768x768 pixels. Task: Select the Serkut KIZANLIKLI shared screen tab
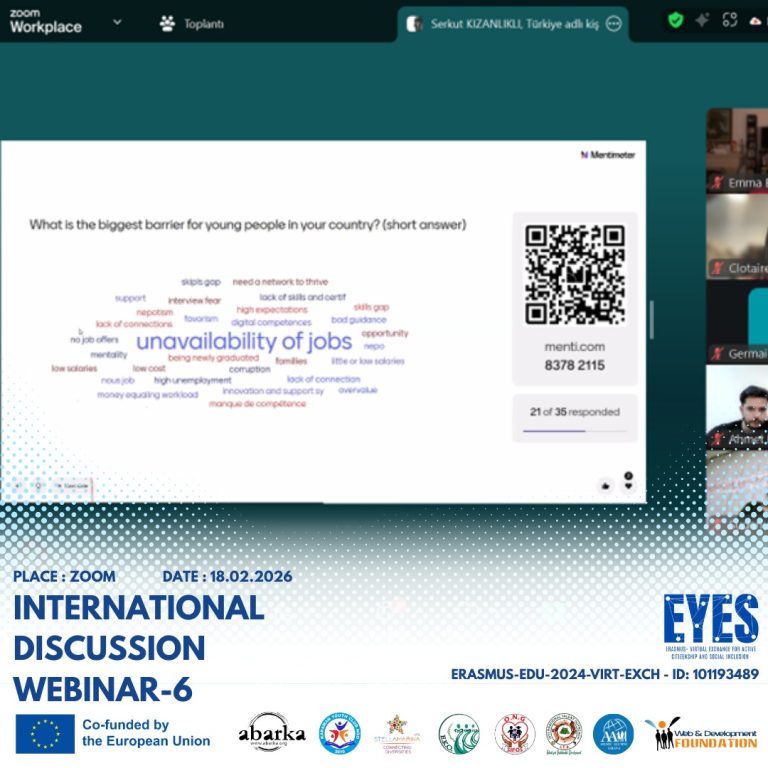(510, 23)
